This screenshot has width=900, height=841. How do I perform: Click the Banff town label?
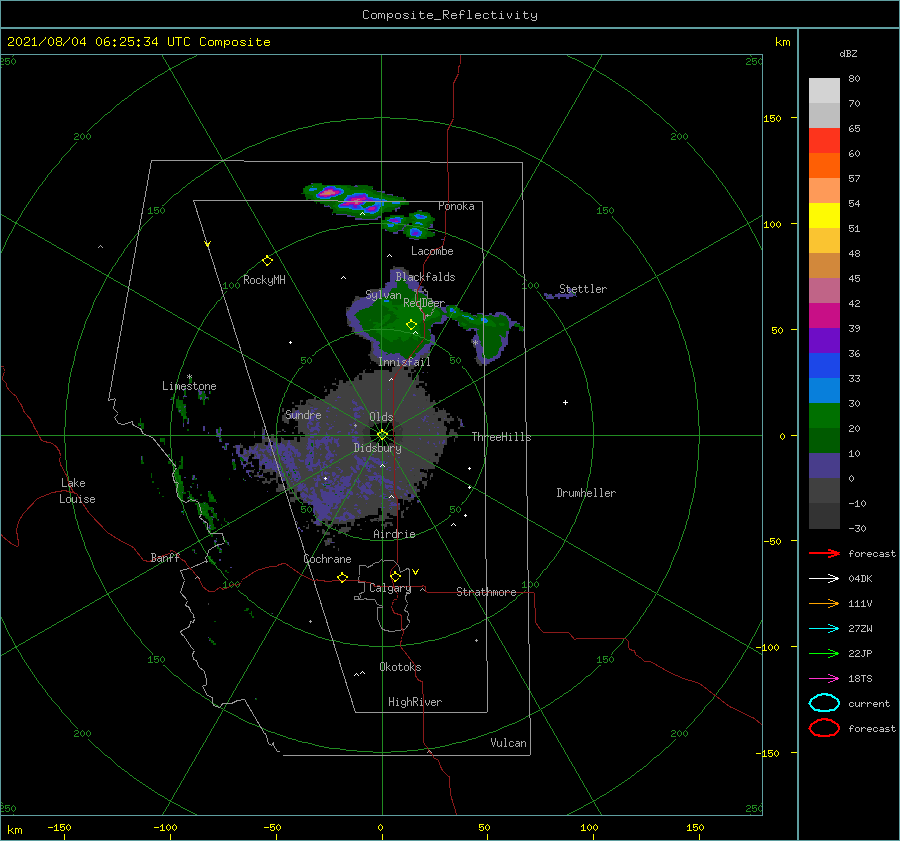(x=165, y=557)
